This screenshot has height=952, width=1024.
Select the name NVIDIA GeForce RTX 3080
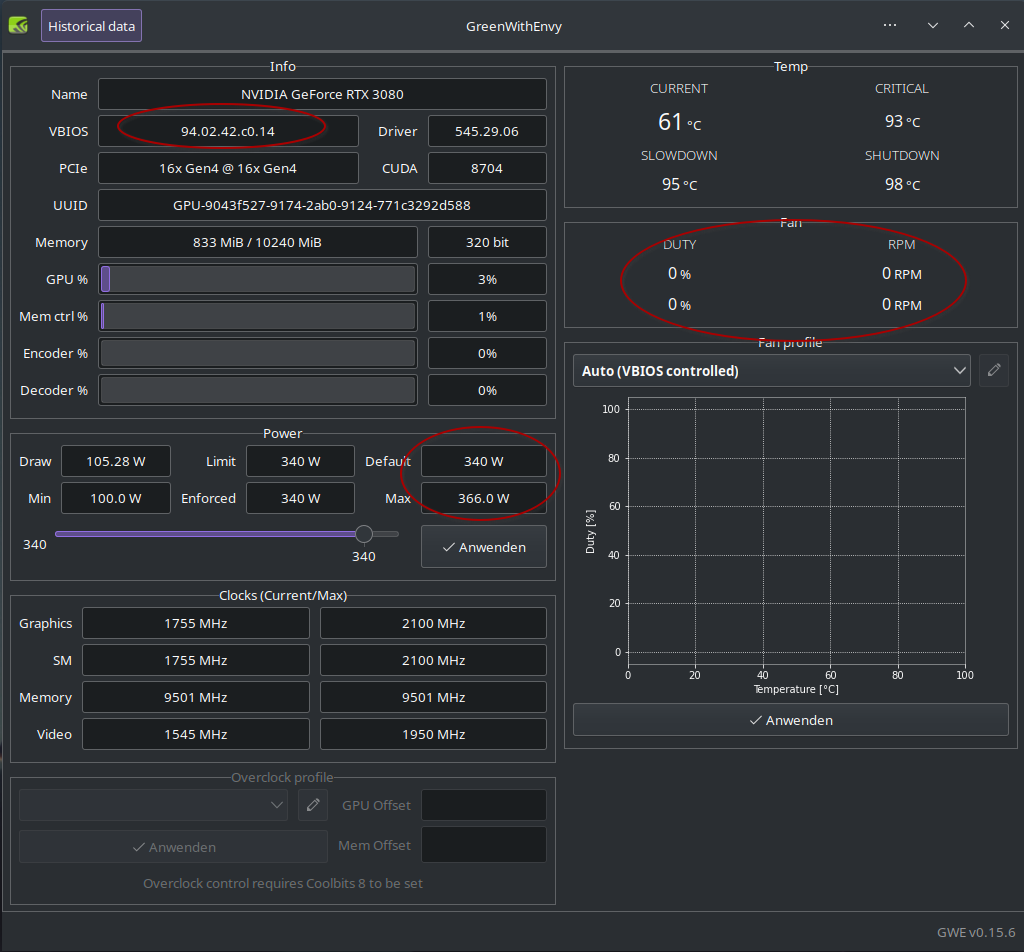[323, 94]
